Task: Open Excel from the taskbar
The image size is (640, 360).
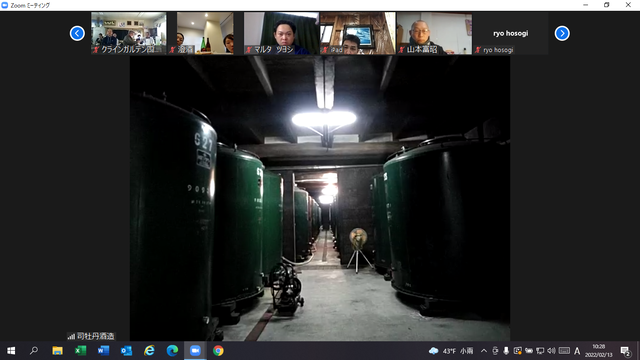Action: (80, 351)
